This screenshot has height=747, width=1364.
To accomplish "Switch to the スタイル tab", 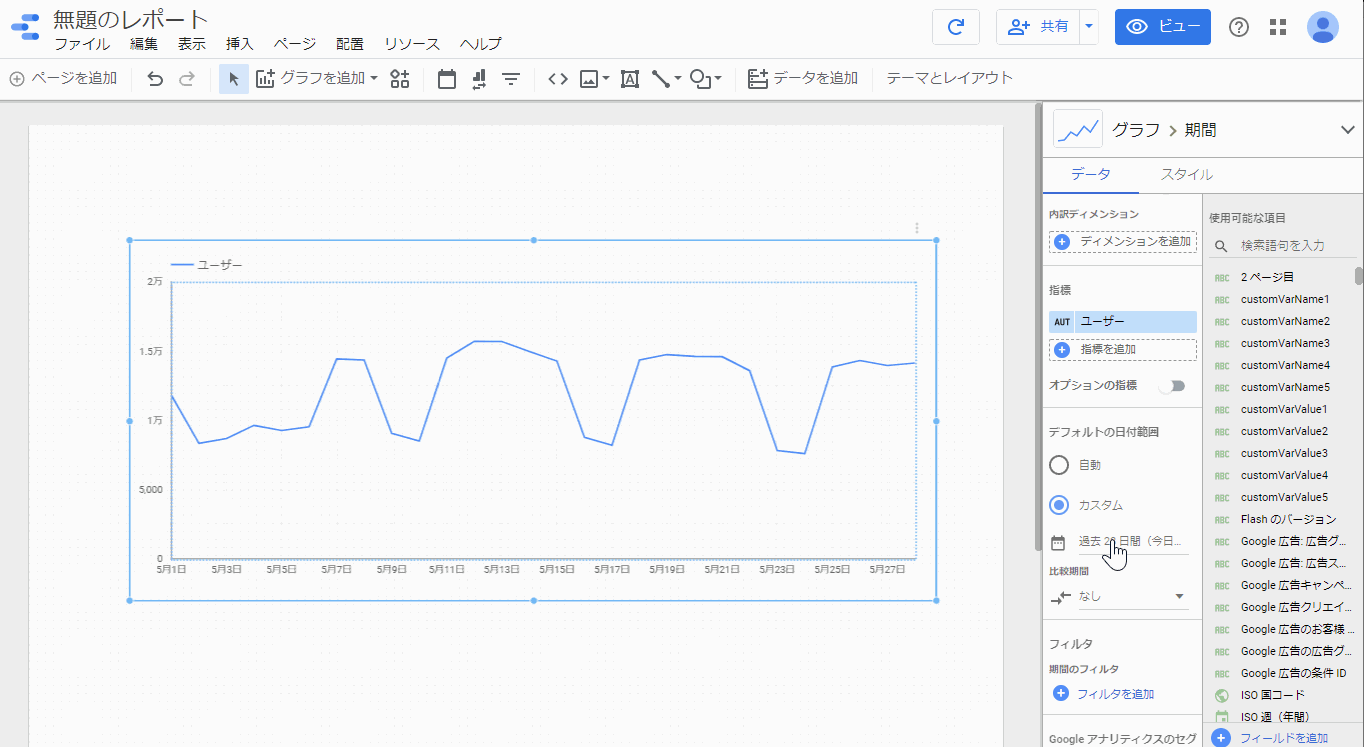I will point(1187,174).
